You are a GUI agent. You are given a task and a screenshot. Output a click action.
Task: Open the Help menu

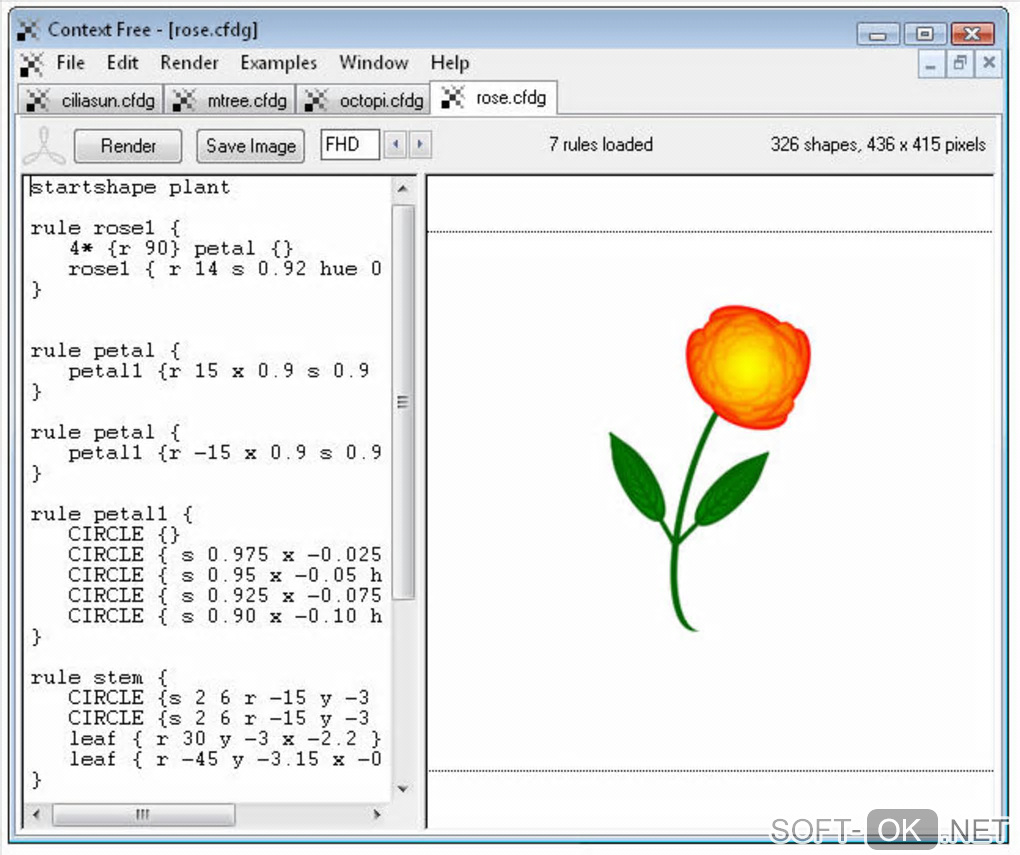[450, 62]
